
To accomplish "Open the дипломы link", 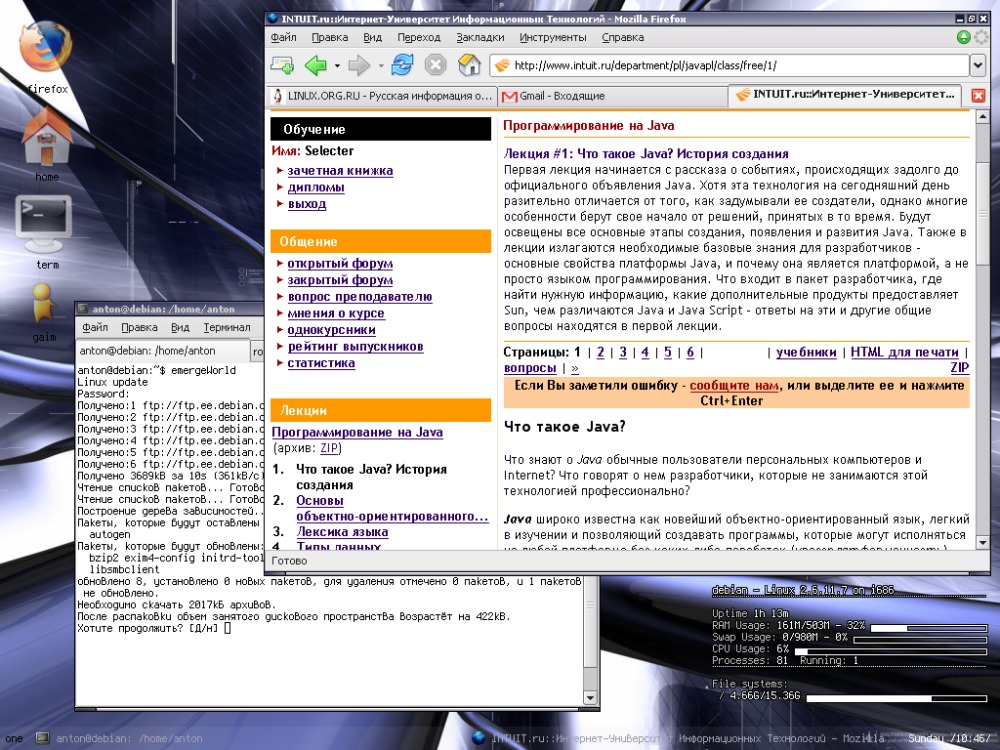I will (x=316, y=187).
